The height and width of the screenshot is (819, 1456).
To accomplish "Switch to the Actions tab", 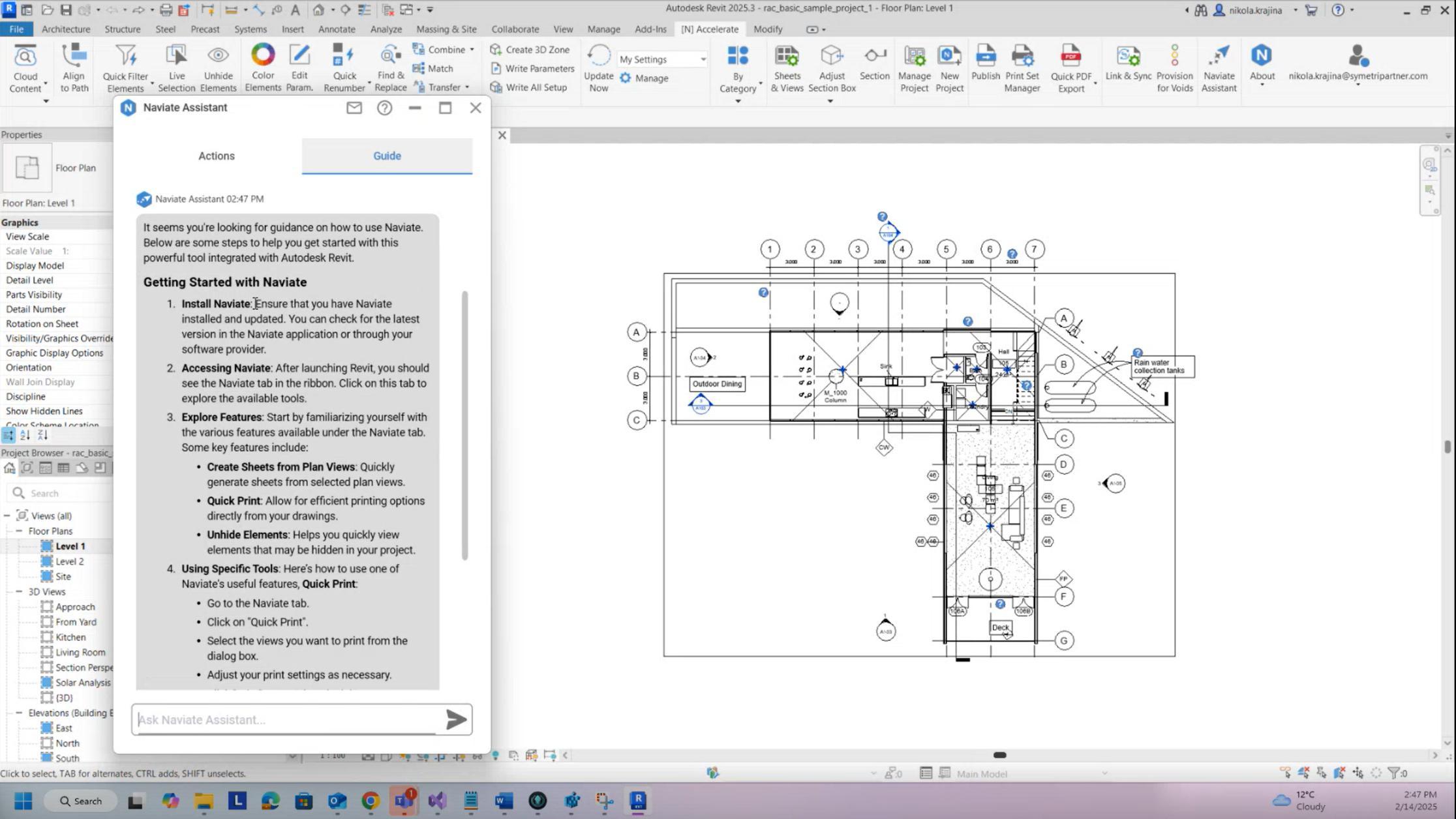I will click(x=217, y=156).
